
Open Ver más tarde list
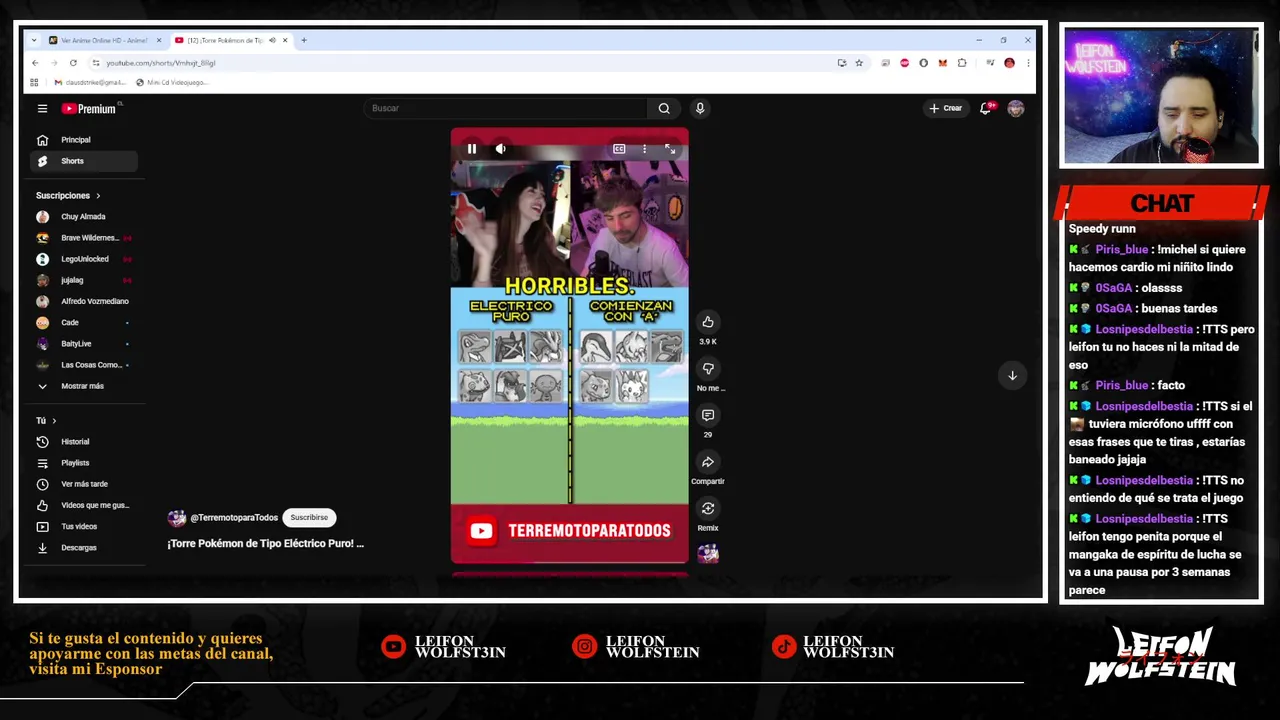[83, 484]
